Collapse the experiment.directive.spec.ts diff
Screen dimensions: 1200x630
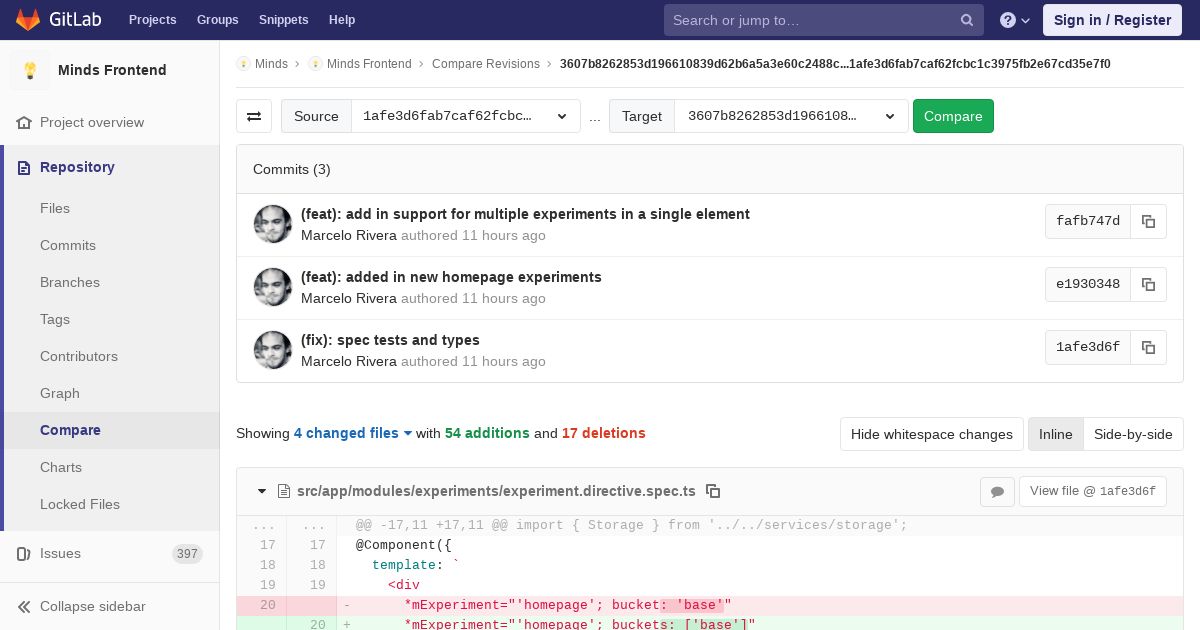262,491
